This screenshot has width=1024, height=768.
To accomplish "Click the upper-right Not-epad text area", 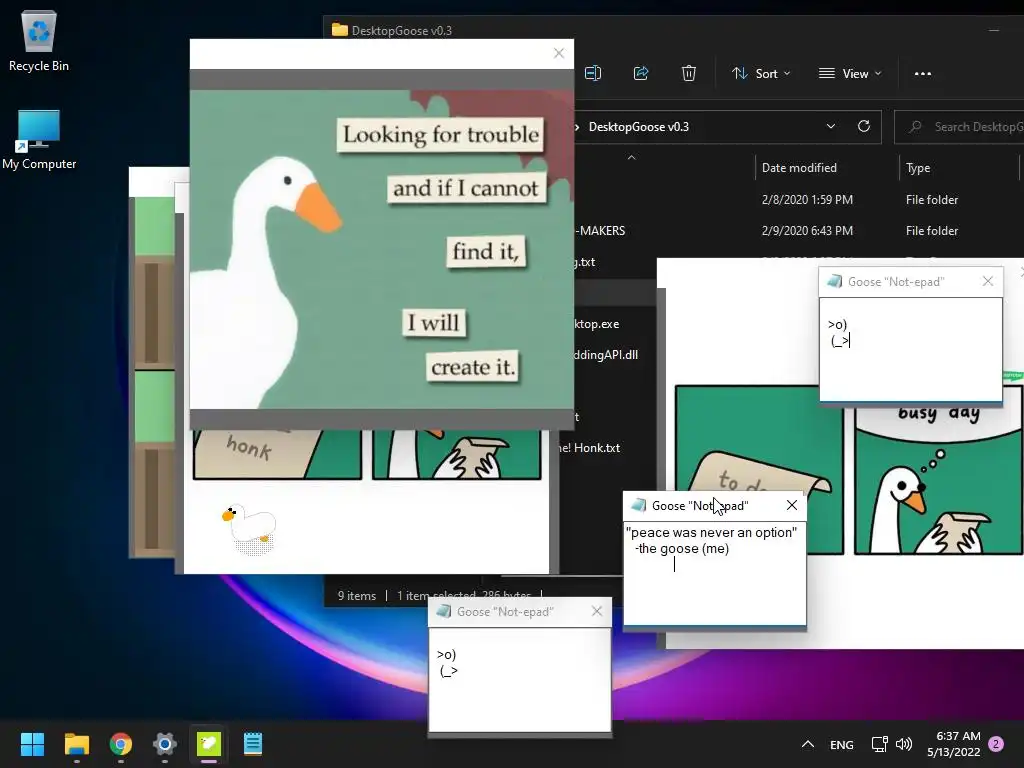I will (911, 349).
